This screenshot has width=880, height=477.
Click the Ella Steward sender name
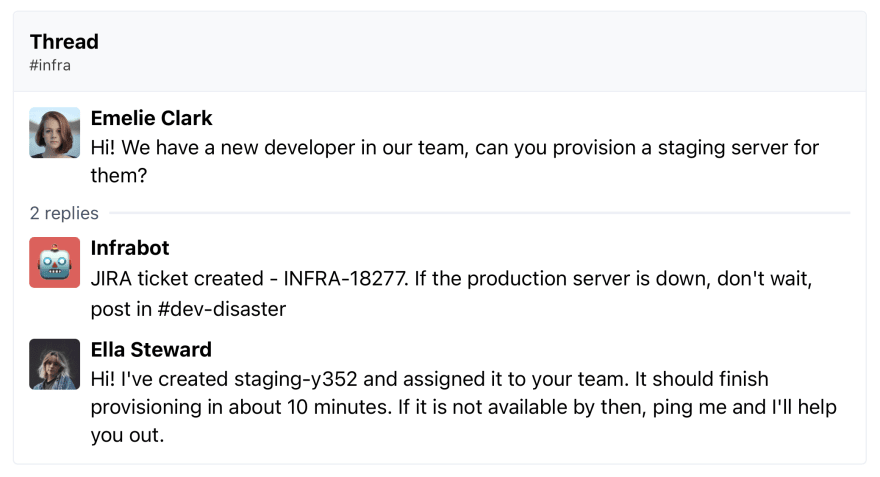pos(151,350)
